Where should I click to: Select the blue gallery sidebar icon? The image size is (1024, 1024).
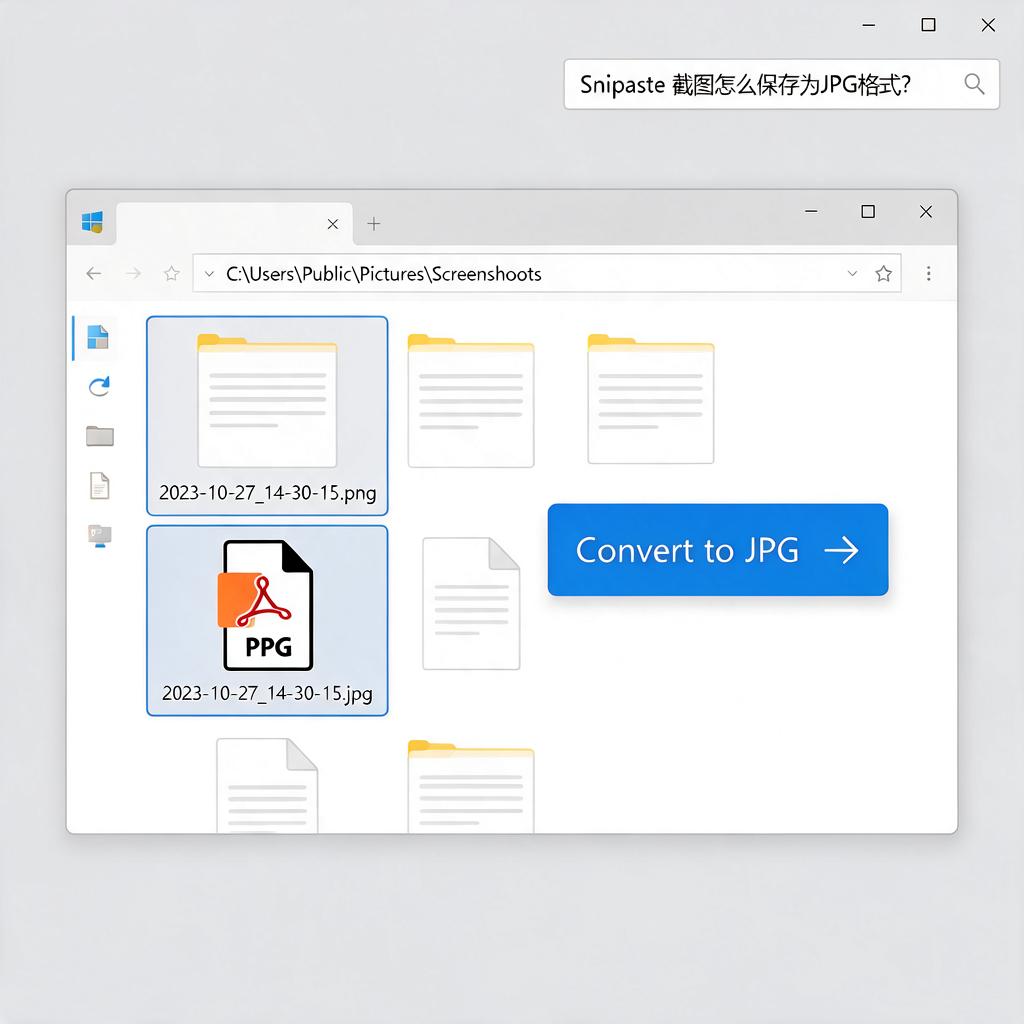[x=97, y=337]
